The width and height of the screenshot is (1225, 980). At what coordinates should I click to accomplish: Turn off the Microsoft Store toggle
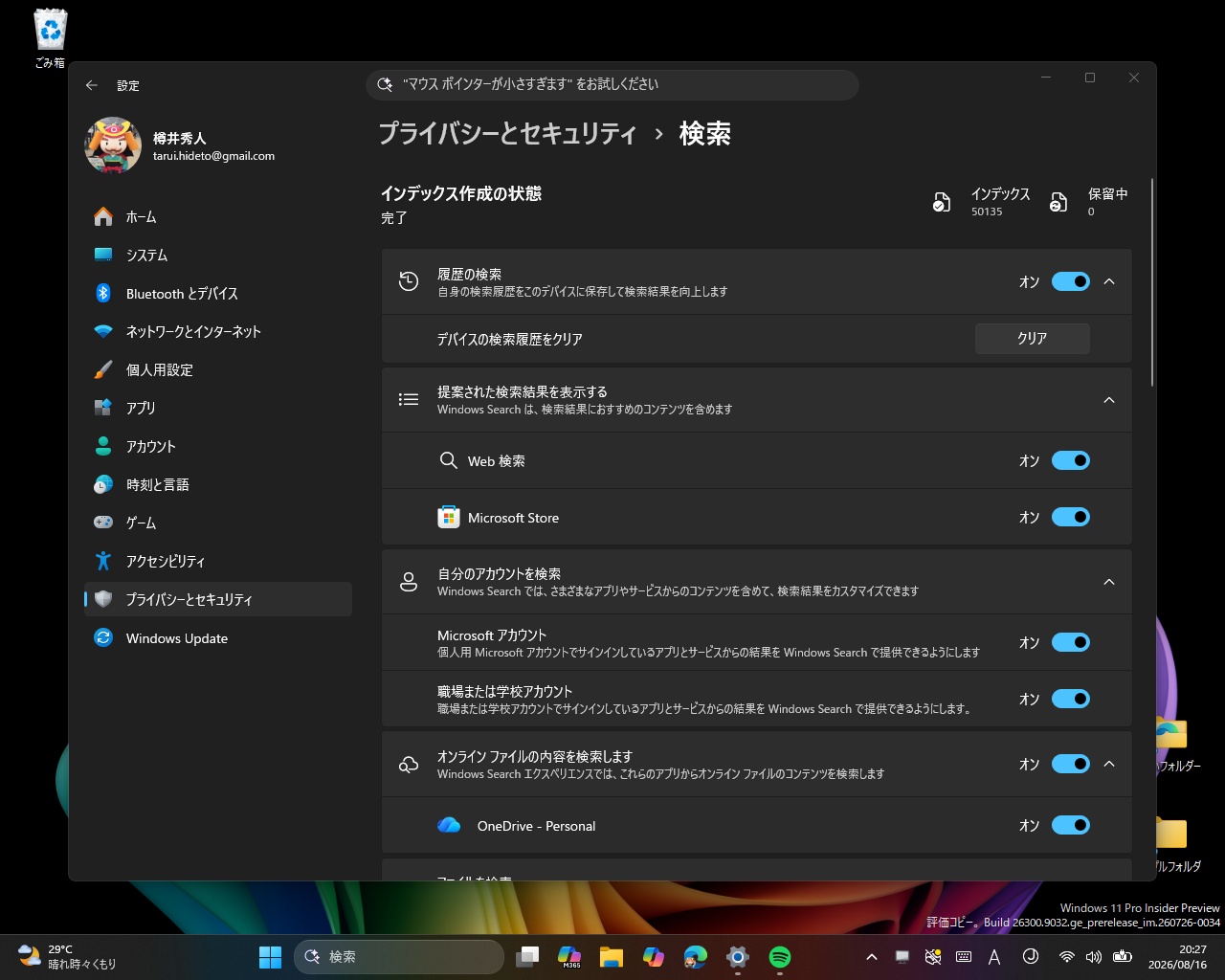pos(1071,517)
